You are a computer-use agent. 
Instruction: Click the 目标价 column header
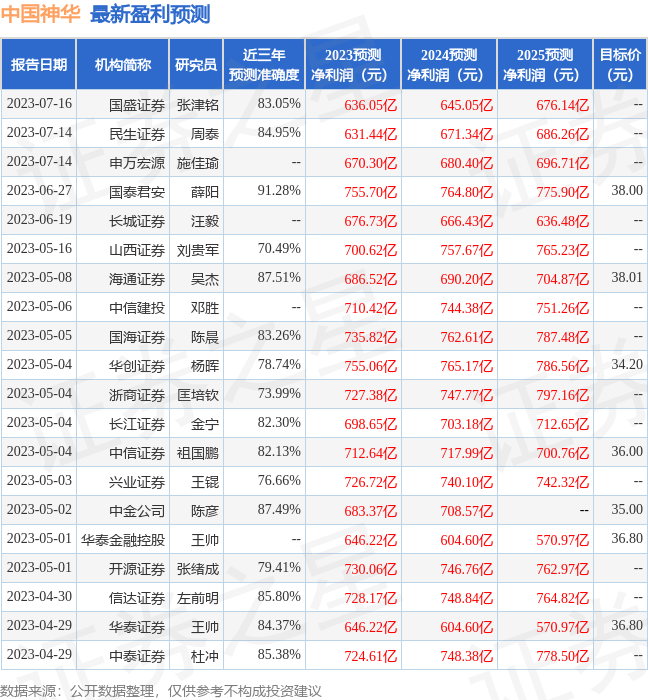620,64
